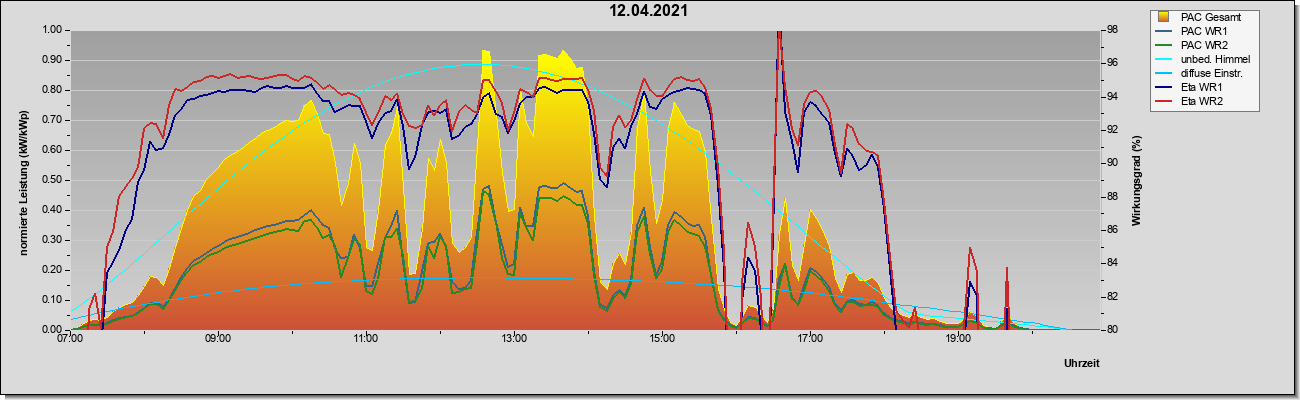Click the 13:00 time axis label
Screen dimensions: 1300x400
[x=514, y=339]
